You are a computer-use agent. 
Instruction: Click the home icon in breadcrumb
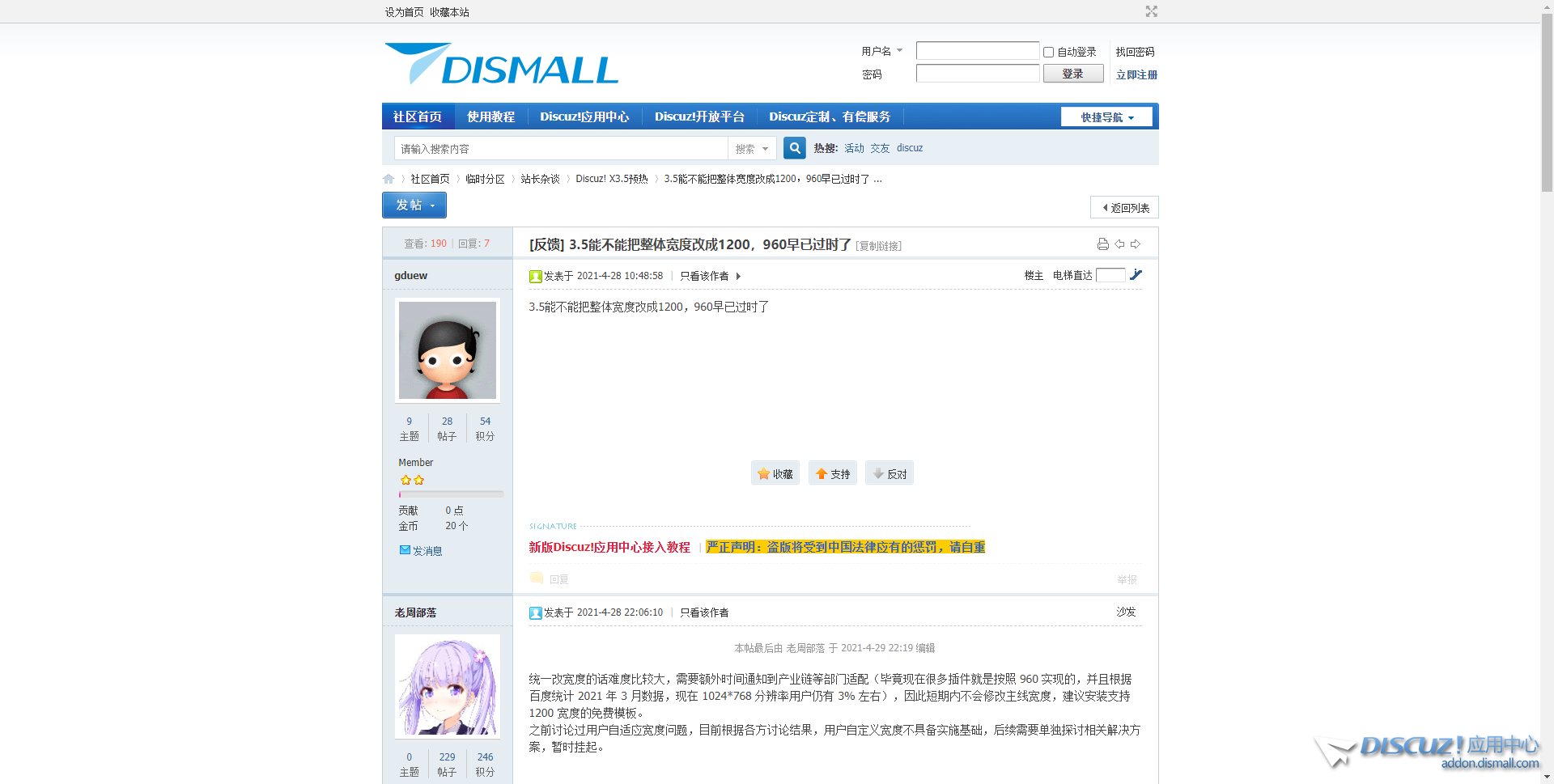coord(388,179)
